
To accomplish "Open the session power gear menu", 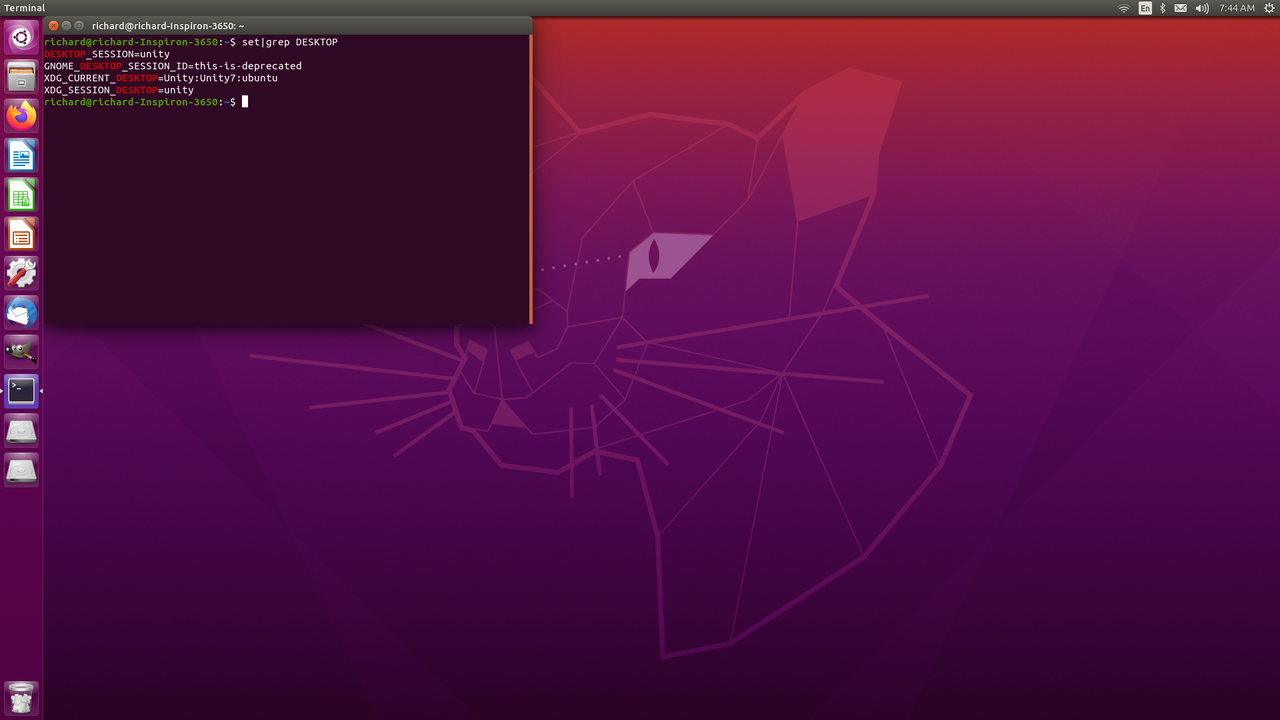I will [1267, 8].
